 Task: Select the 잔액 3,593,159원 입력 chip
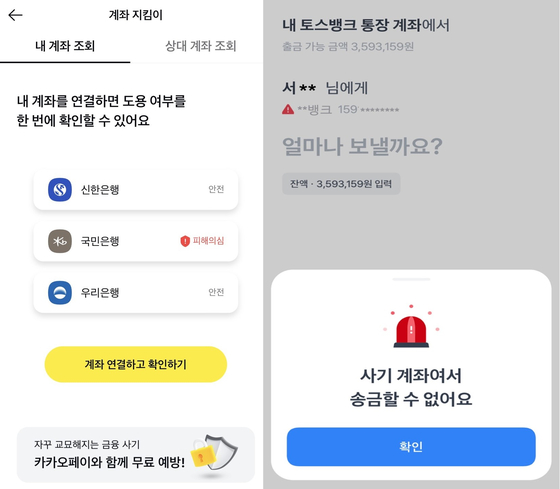coord(341,184)
